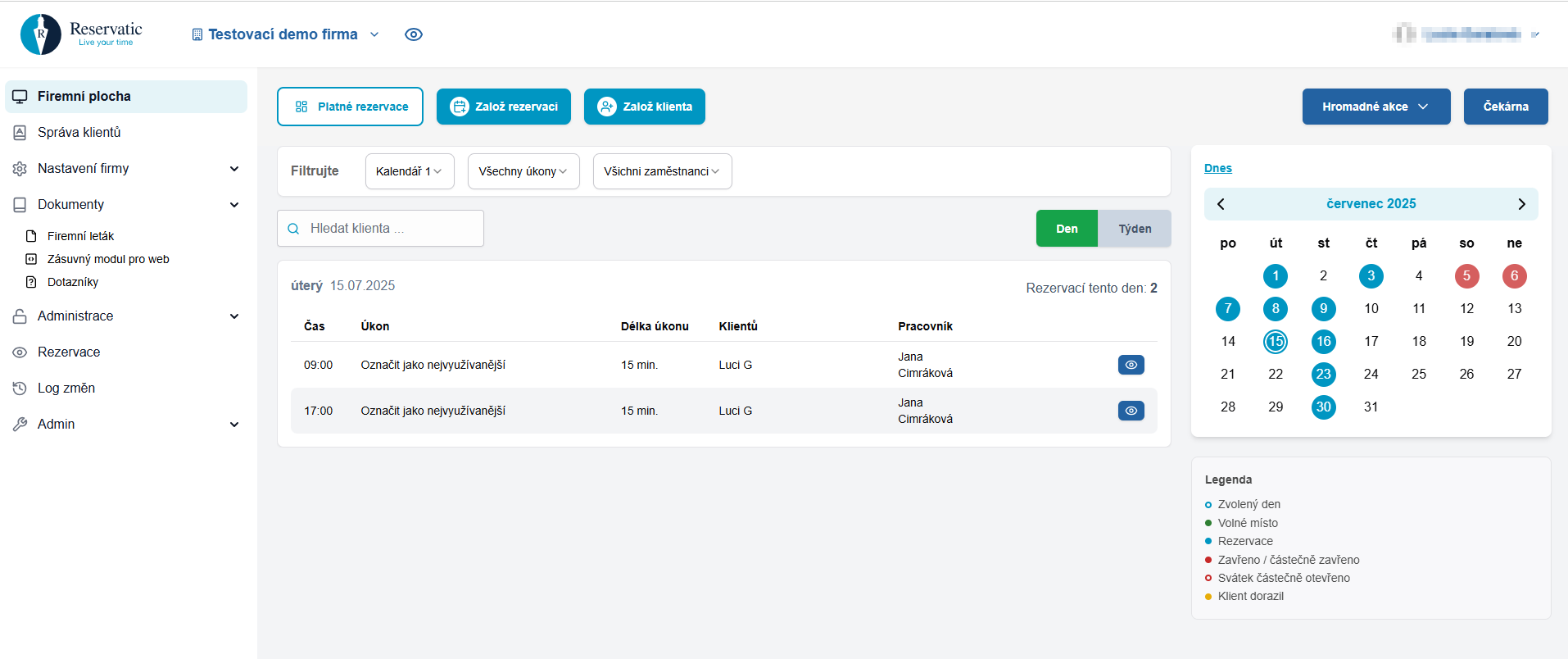Click the Dnes link above calendar
The image size is (1568, 659).
click(x=1217, y=168)
